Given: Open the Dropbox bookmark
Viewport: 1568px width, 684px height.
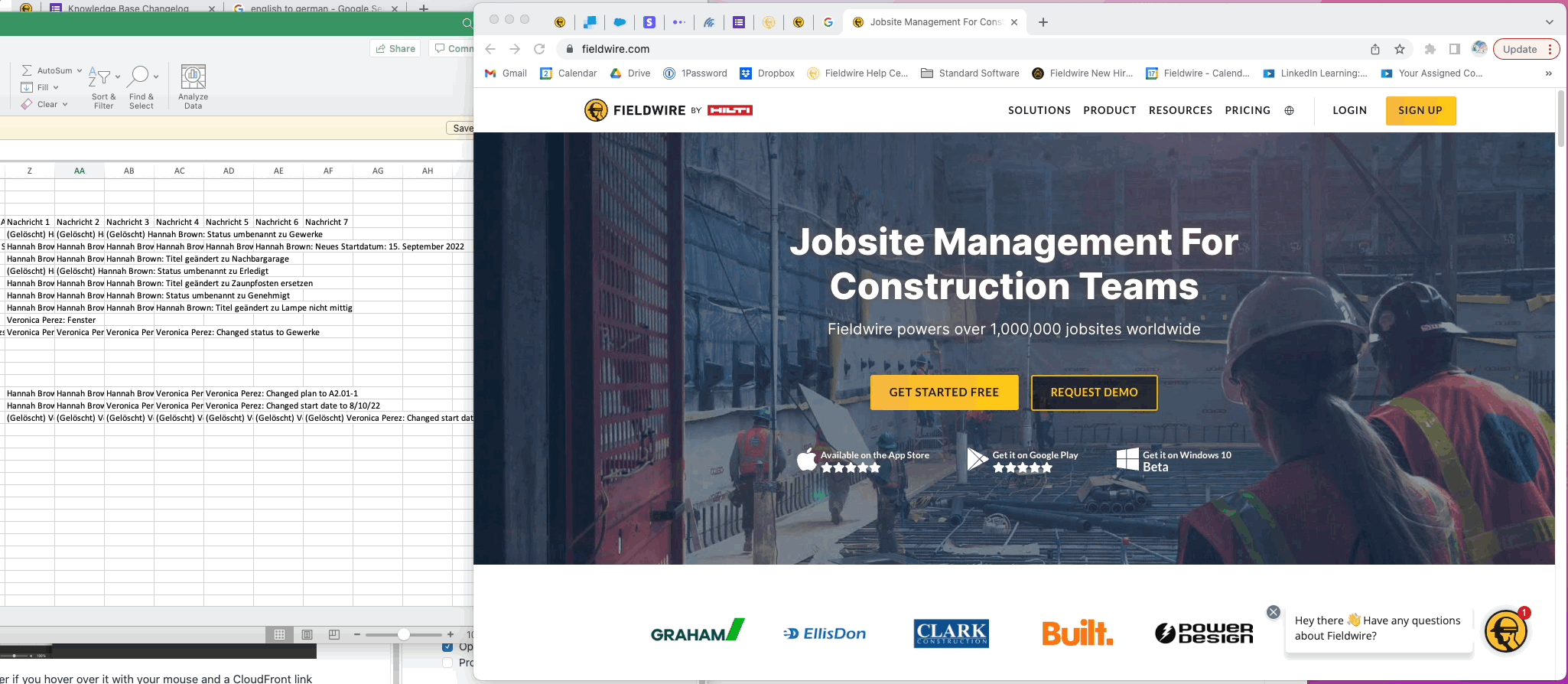Looking at the screenshot, I should (x=767, y=73).
